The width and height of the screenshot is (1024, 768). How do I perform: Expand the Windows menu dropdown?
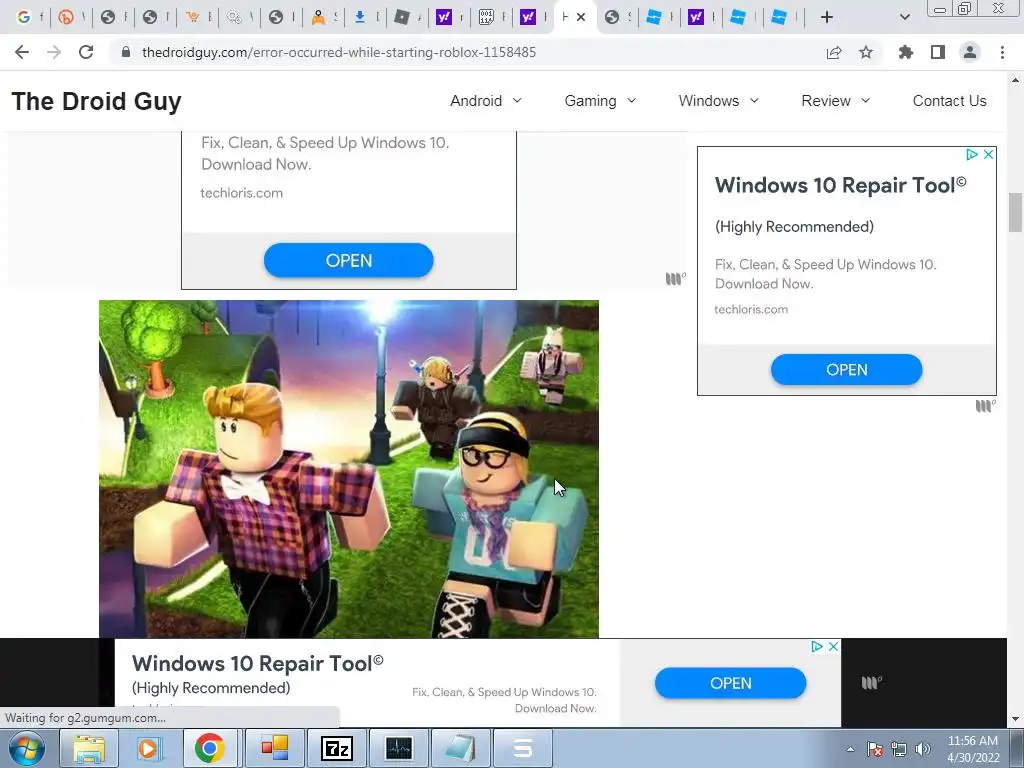tap(718, 101)
